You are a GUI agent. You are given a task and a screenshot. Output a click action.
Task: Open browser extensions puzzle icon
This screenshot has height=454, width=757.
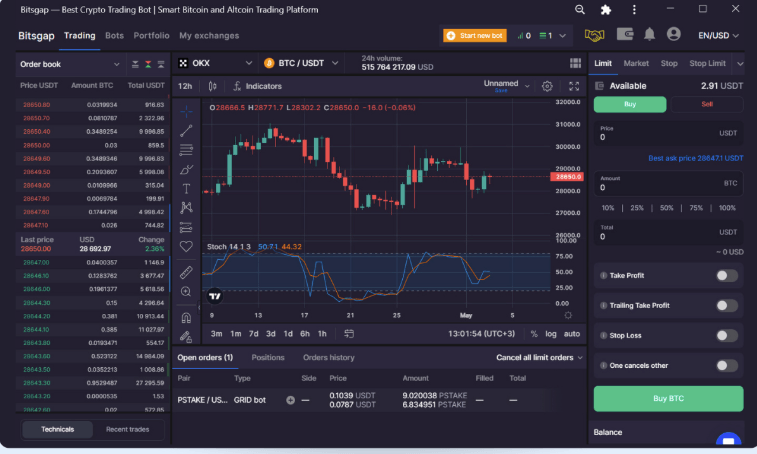605,10
